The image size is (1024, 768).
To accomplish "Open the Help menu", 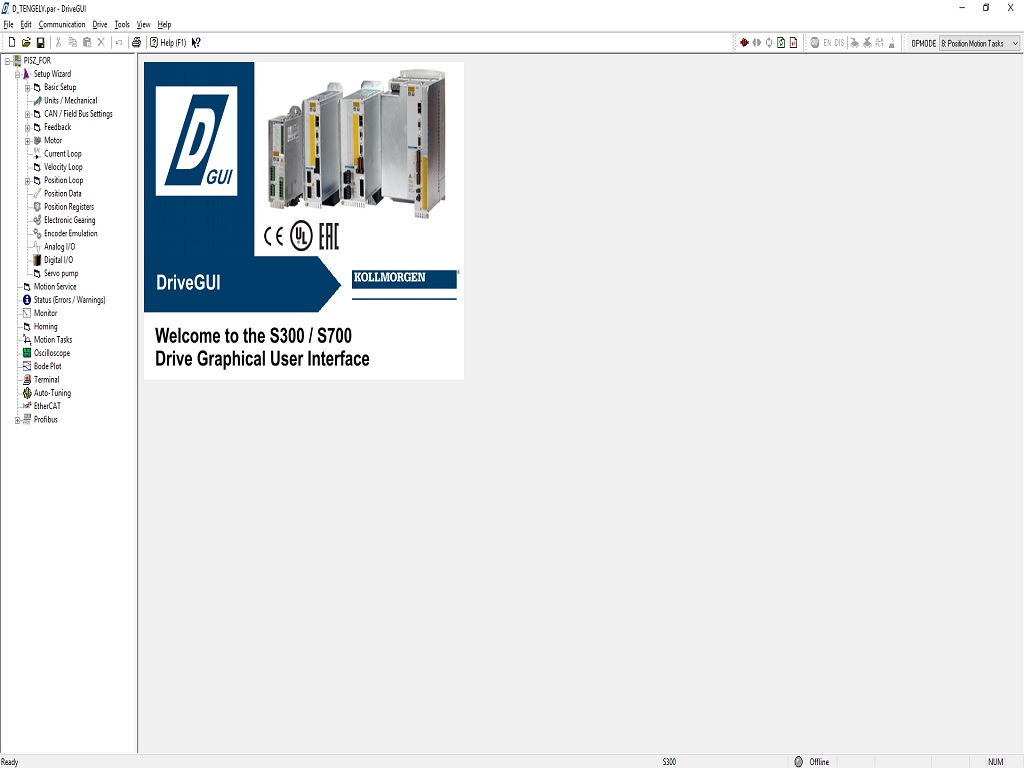I will click(165, 24).
